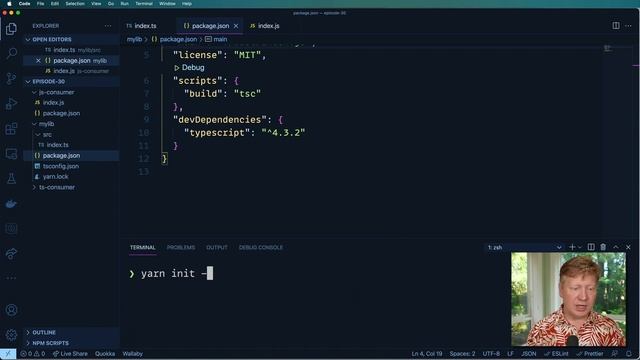Open Source Control view icon

(x=11, y=78)
